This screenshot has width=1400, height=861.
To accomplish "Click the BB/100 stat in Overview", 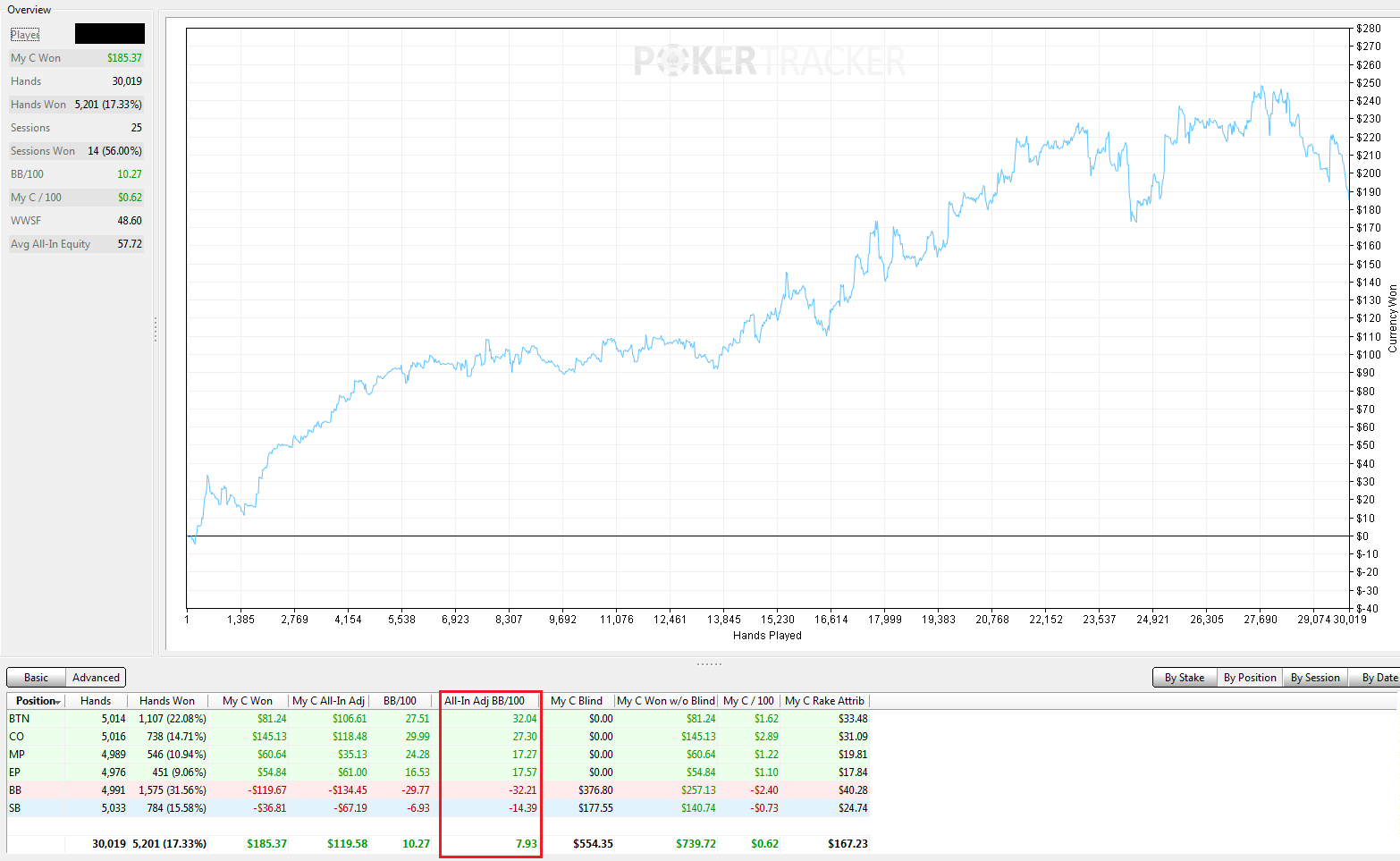I will pos(76,174).
